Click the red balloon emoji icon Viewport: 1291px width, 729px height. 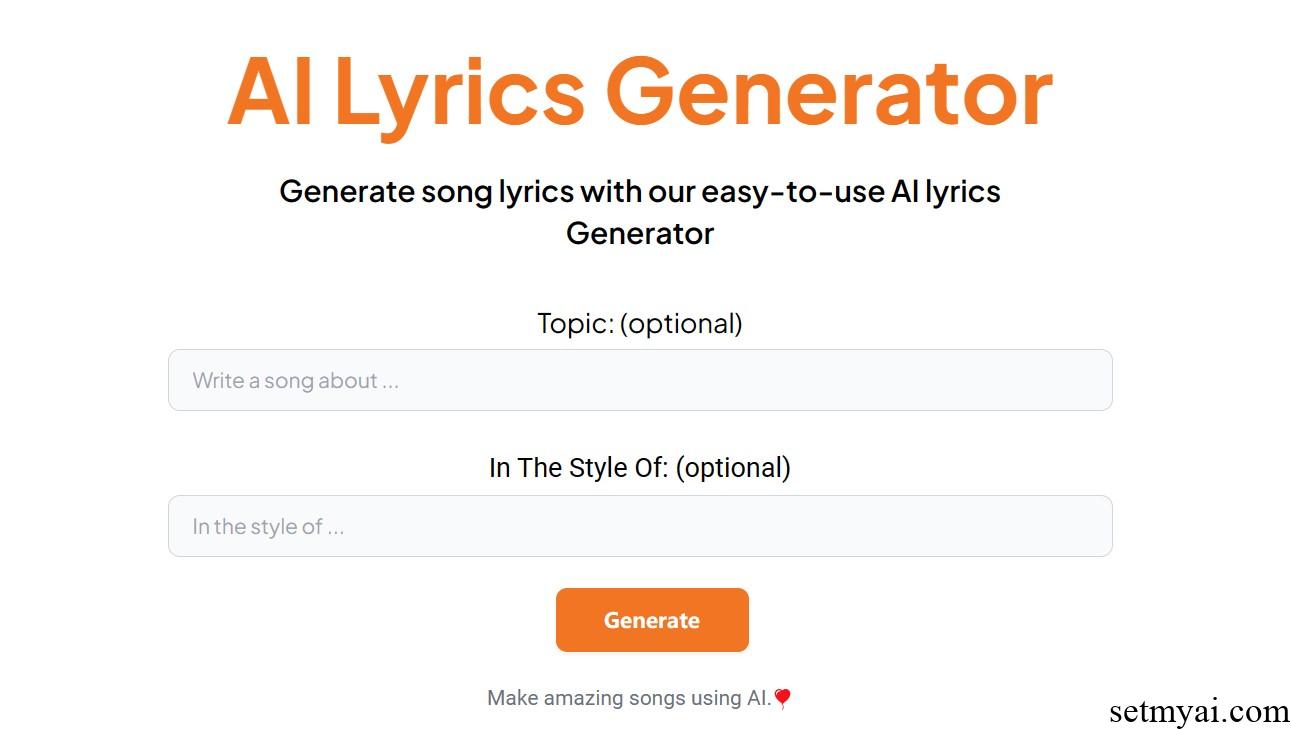pyautogui.click(x=782, y=699)
